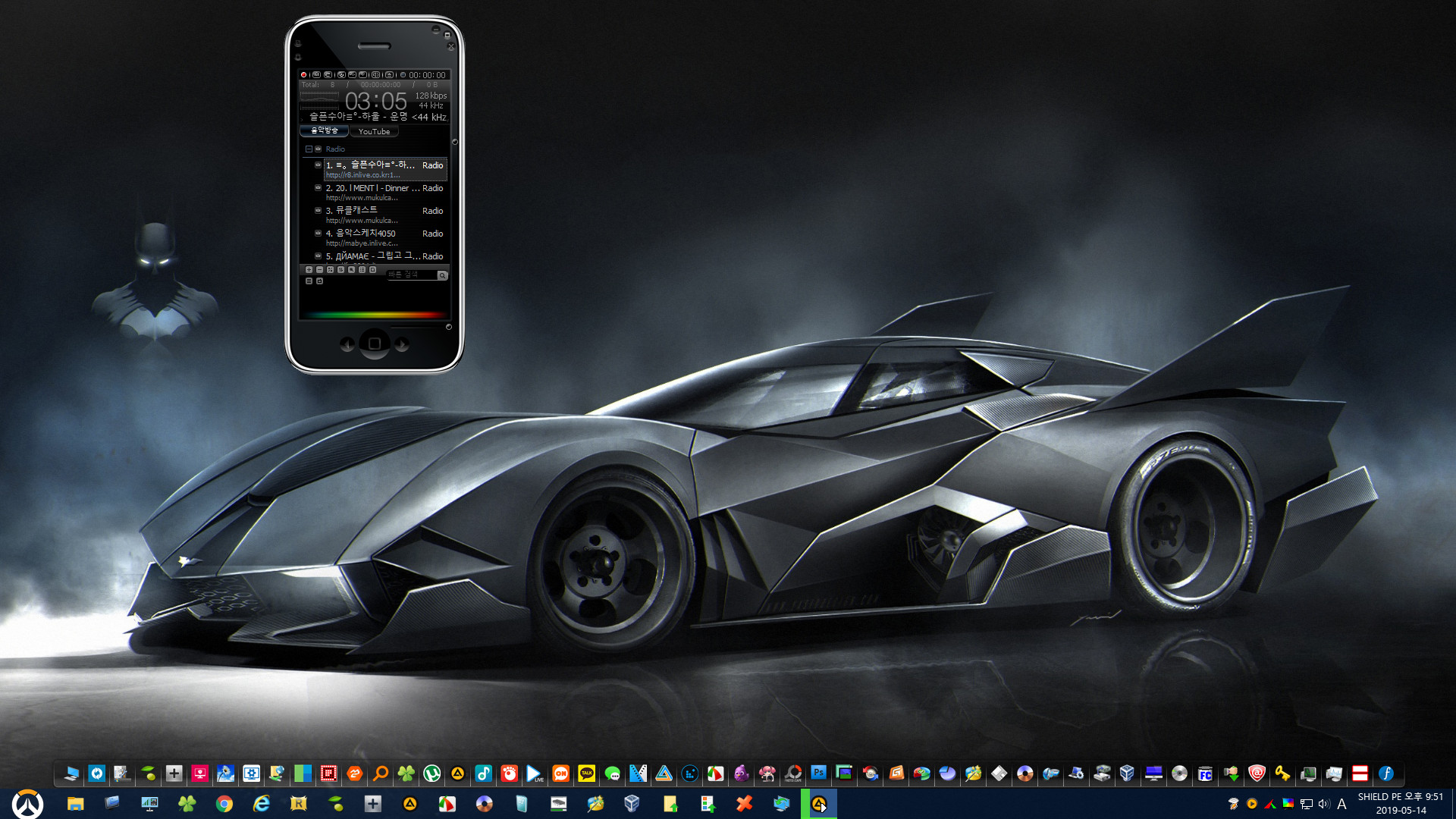Open the PhotoScape icon in dock
This screenshot has width=1456, height=819.
[x=792, y=773]
